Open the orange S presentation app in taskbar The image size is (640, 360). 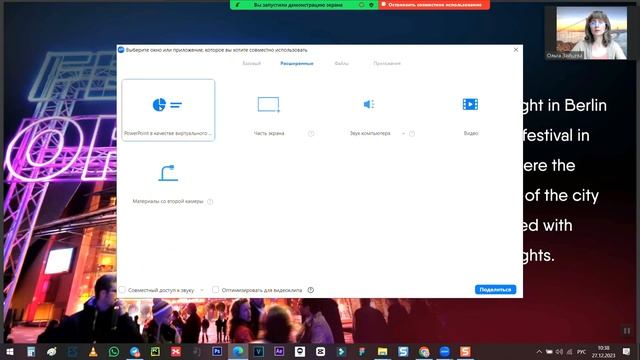pyautogui.click(x=465, y=351)
